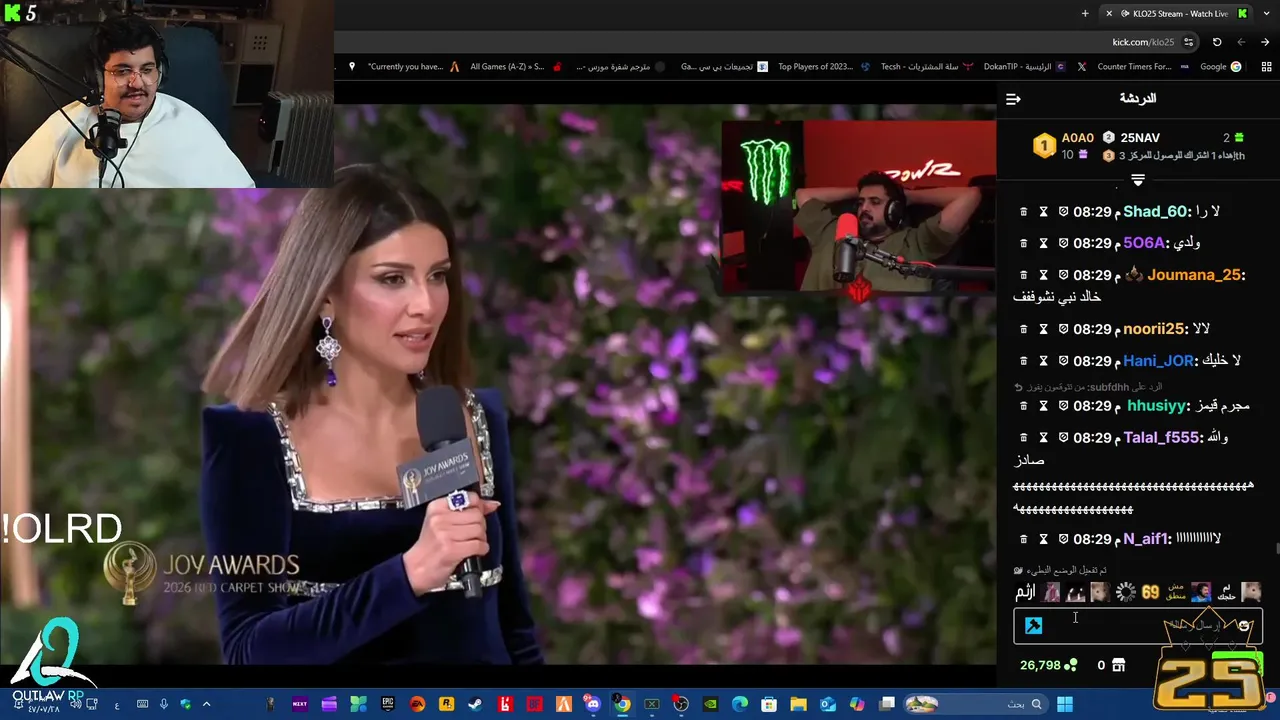Open Google bookmark

point(1220,67)
